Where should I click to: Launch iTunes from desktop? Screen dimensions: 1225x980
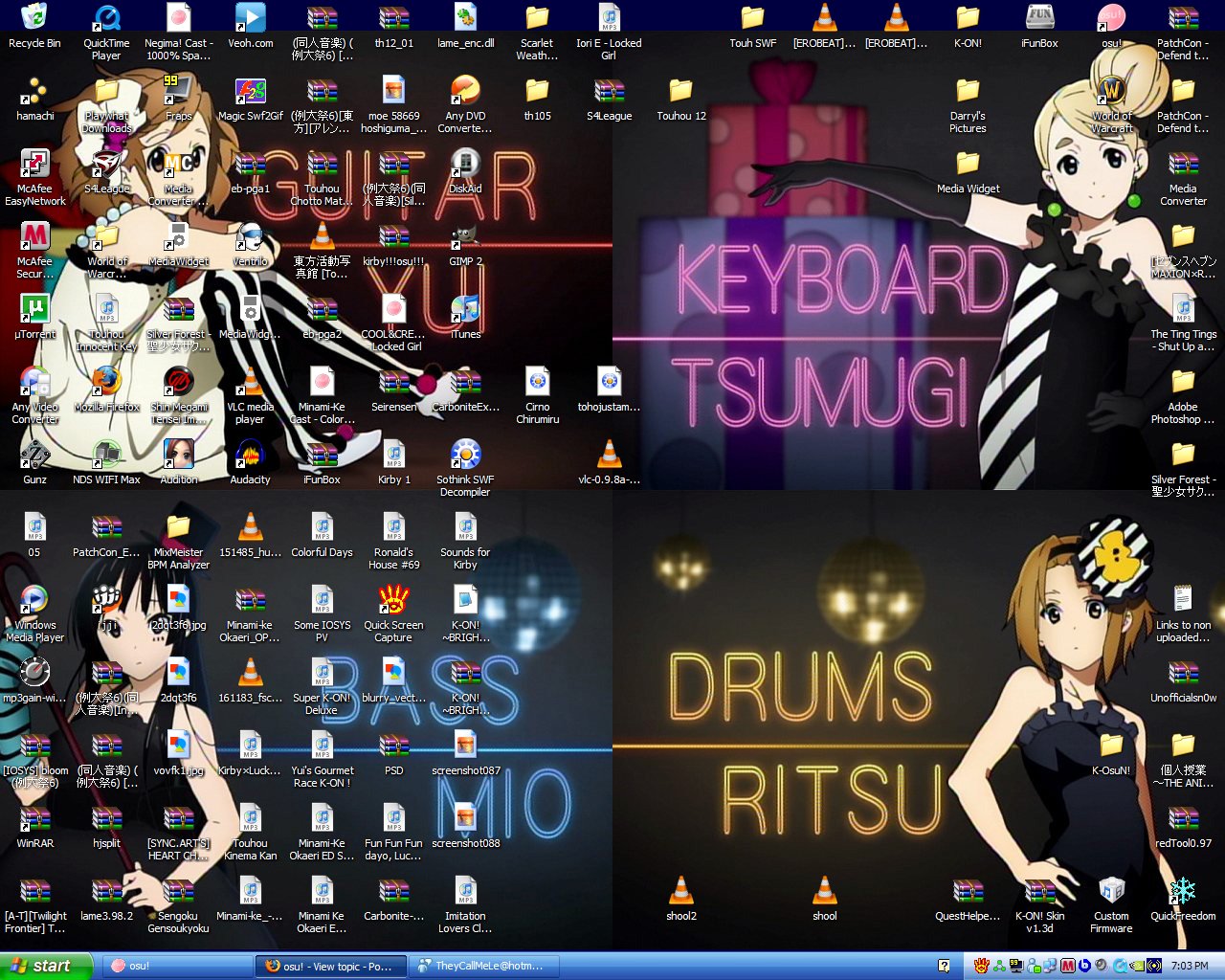pyautogui.click(x=465, y=318)
